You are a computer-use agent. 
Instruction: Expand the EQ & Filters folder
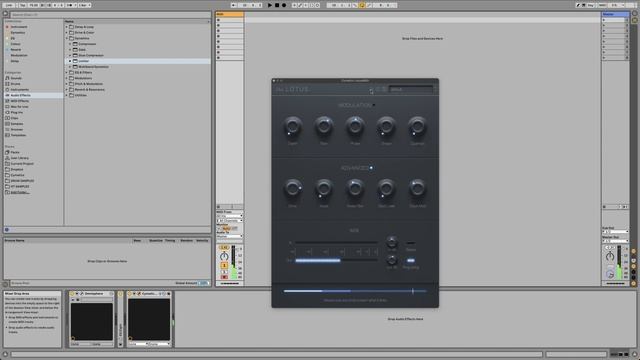pyautogui.click(x=67, y=72)
